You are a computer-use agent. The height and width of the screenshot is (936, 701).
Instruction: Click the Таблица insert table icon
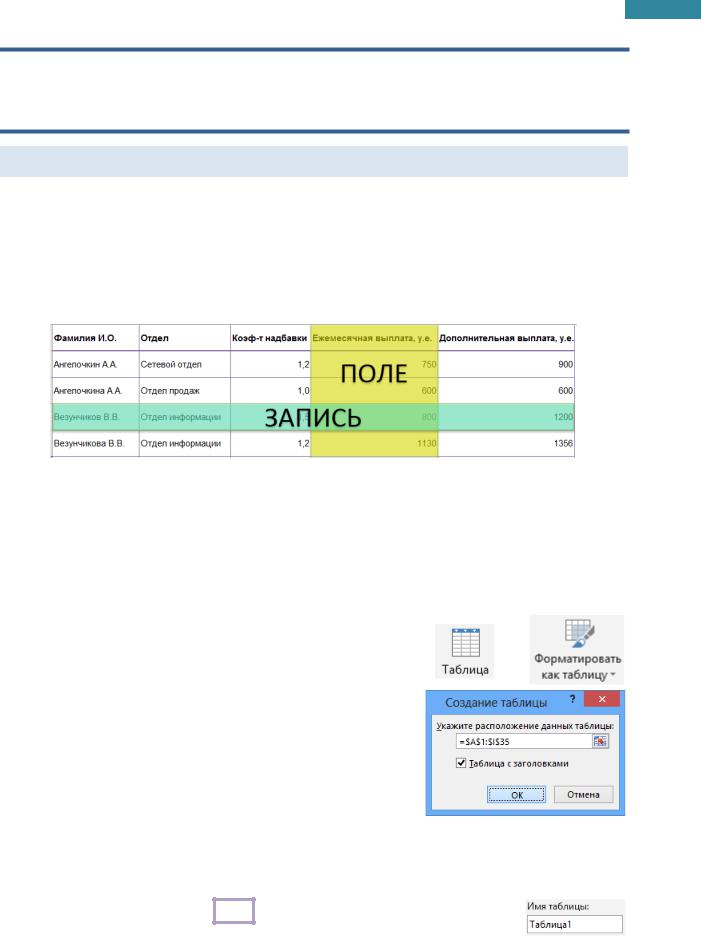465,651
